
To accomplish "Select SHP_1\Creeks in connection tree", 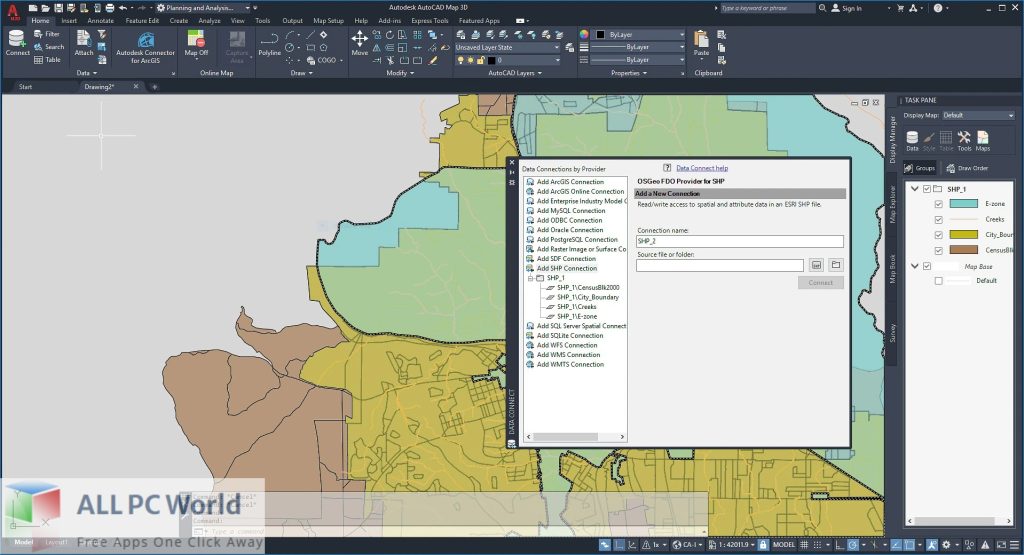I will (576, 307).
